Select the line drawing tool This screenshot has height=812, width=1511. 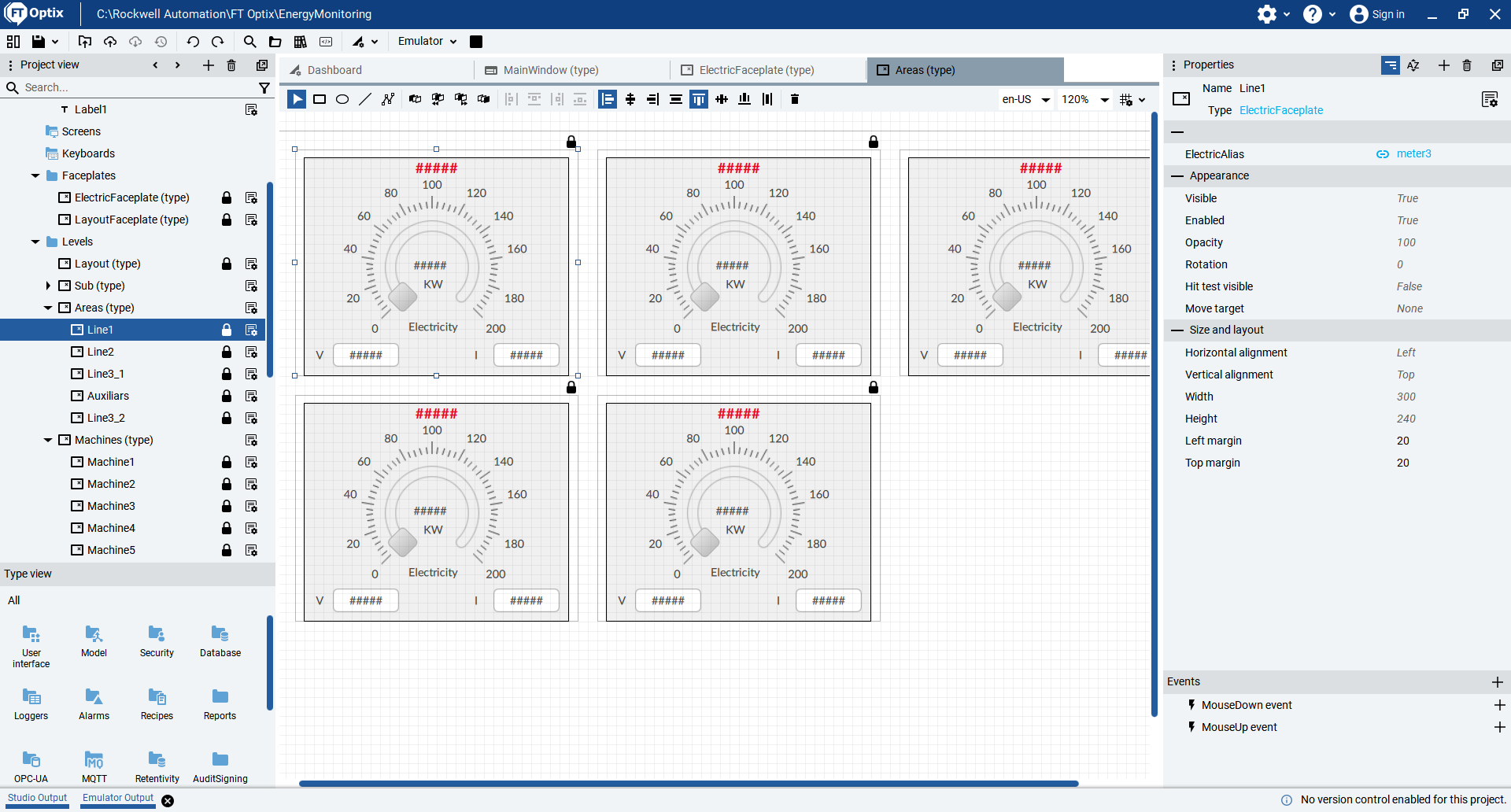tap(365, 99)
